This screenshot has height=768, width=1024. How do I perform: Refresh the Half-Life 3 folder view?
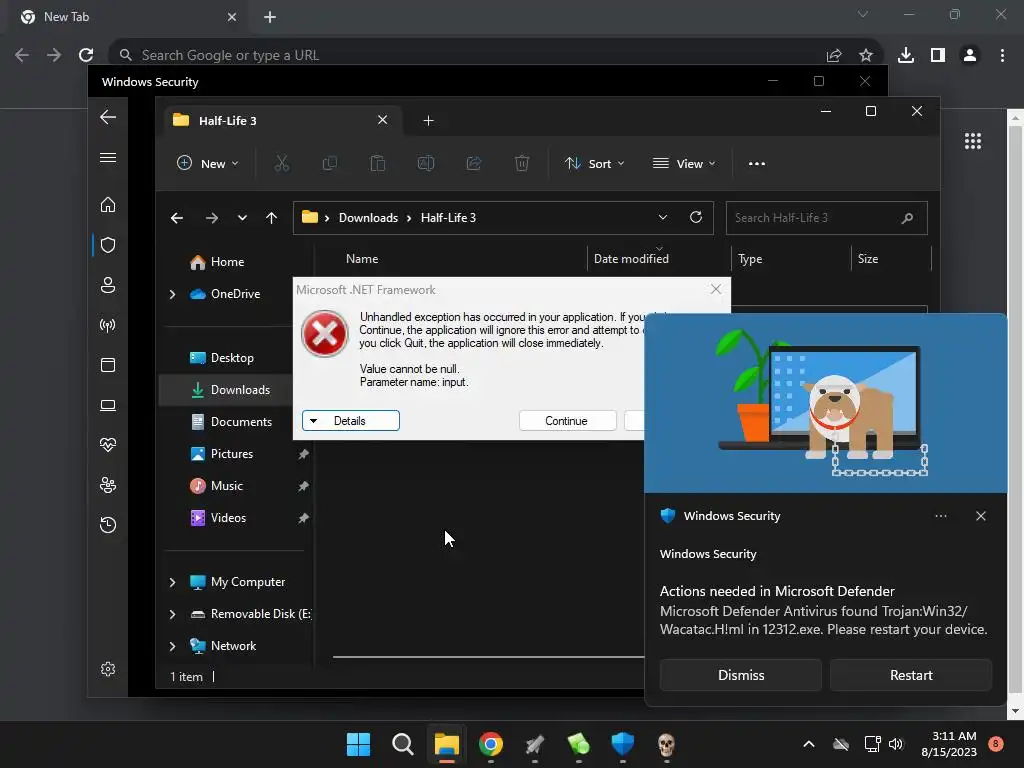(696, 217)
